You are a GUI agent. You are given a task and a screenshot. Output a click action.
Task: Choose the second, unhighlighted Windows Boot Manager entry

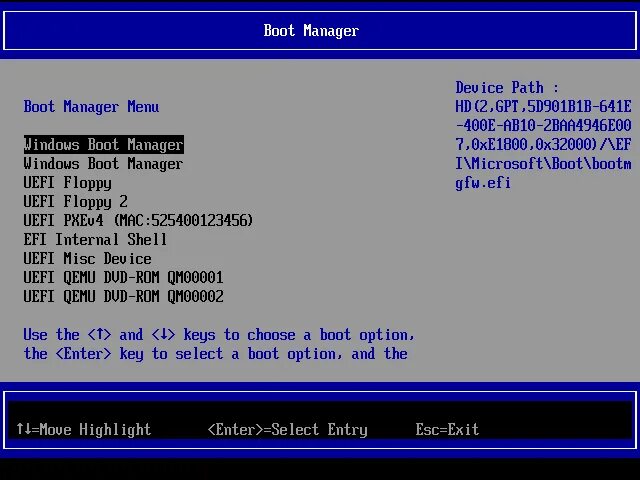(x=103, y=164)
